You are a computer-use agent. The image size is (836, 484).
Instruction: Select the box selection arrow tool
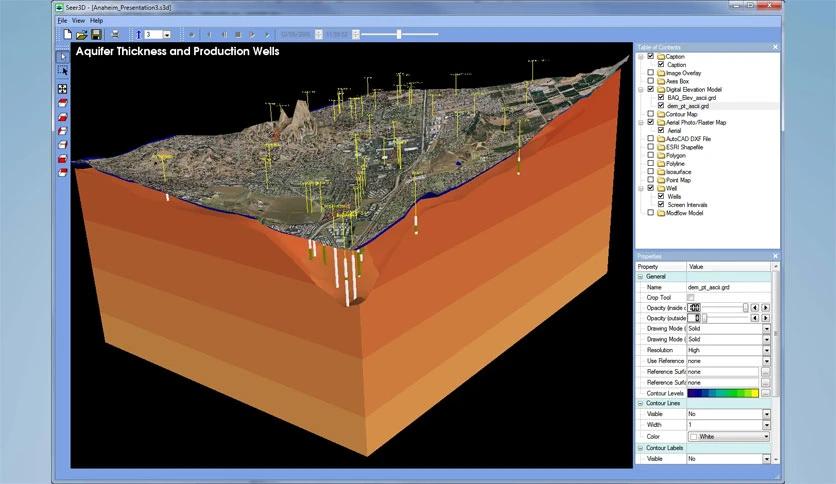[63, 71]
